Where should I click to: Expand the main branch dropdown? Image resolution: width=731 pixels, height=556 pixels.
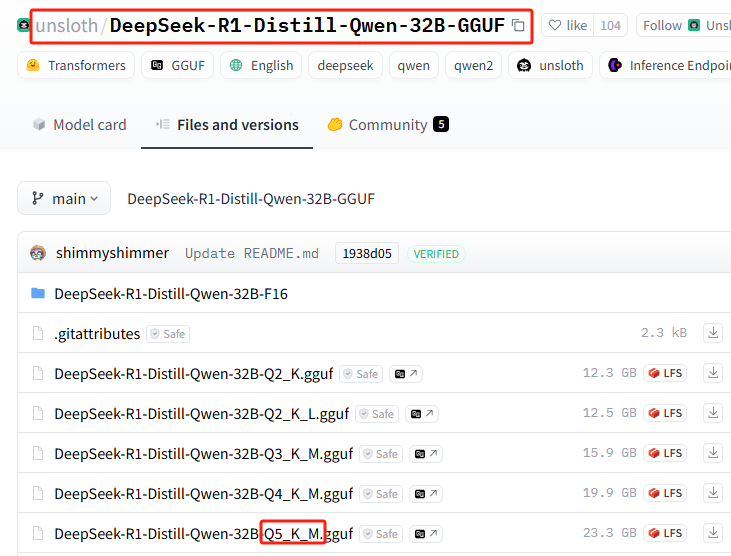click(x=64, y=199)
